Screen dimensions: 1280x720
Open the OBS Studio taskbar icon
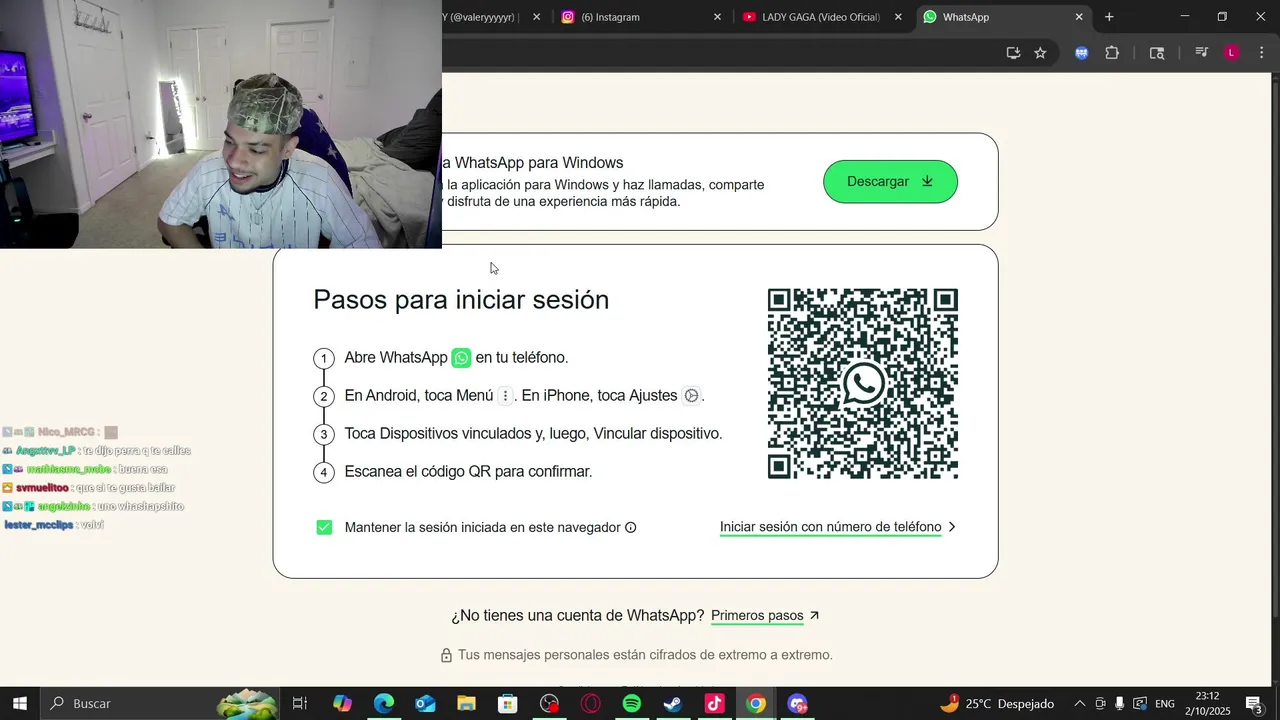click(549, 704)
